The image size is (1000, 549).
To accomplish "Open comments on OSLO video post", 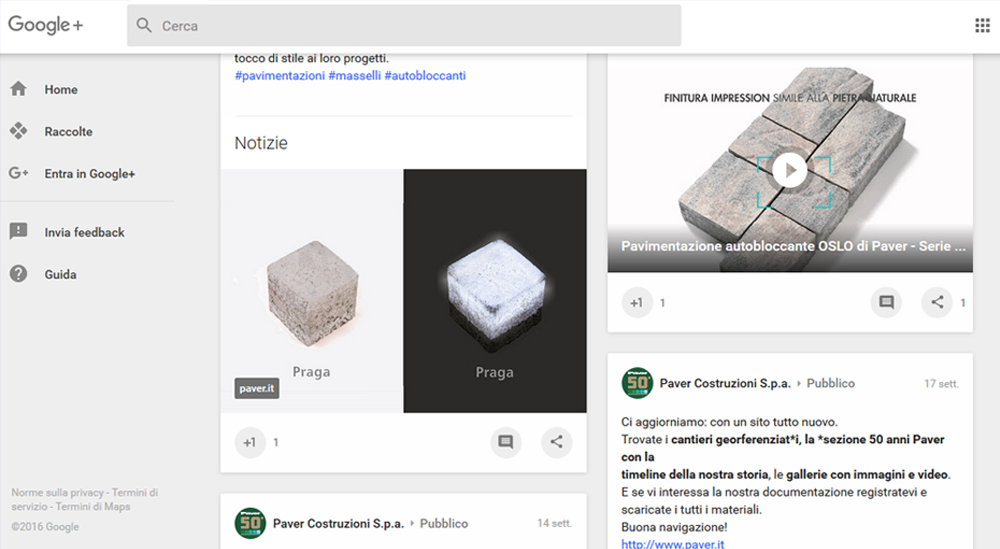I will point(886,302).
